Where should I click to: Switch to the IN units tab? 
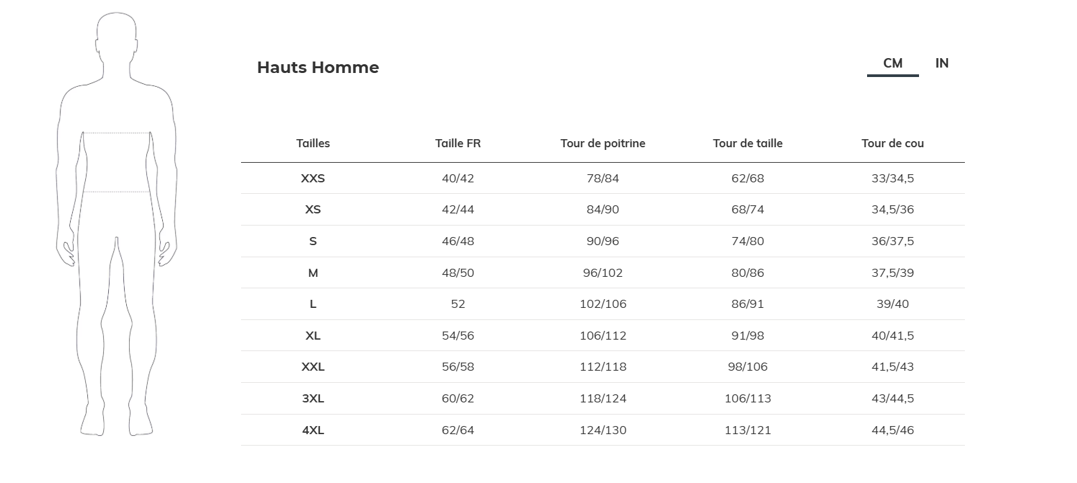(942, 64)
